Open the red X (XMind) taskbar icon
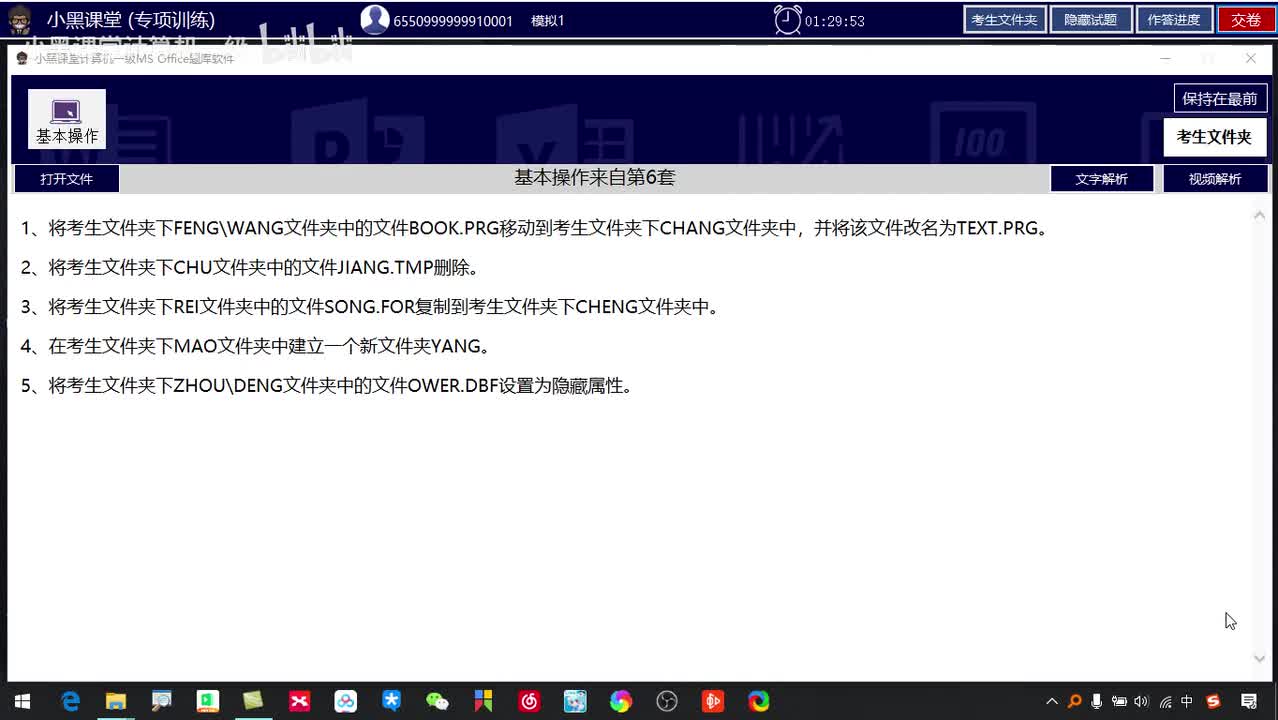Viewport: 1278px width, 720px height. tap(299, 701)
